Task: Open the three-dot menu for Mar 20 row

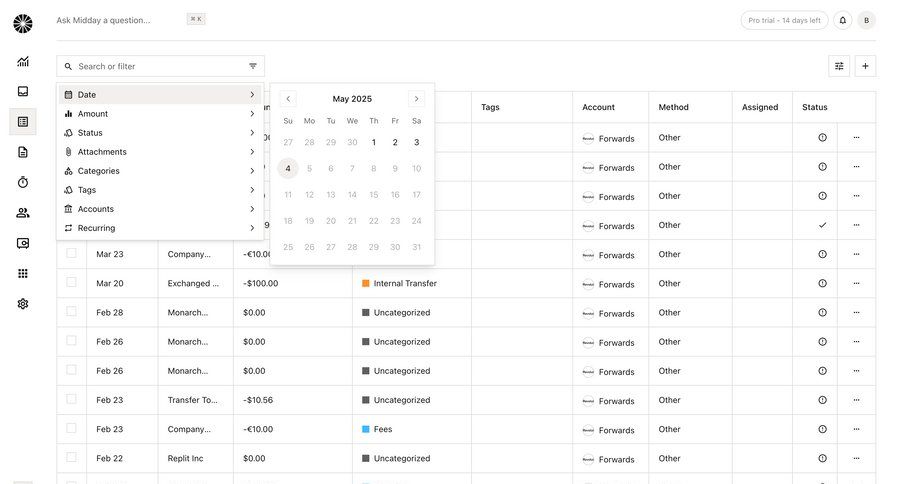Action: click(x=856, y=284)
